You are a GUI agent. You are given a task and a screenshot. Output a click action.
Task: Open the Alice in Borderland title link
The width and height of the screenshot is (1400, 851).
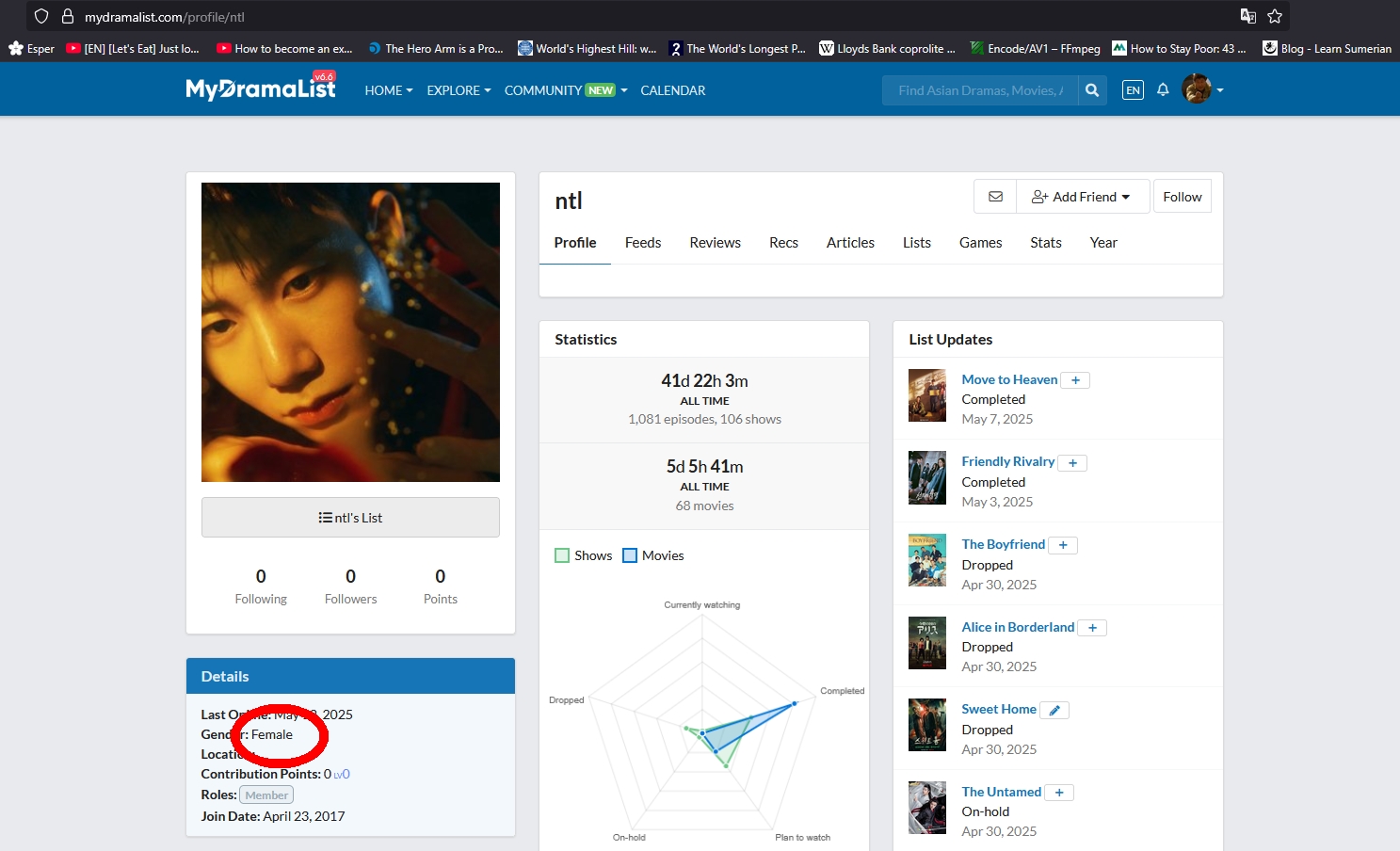click(x=1018, y=627)
